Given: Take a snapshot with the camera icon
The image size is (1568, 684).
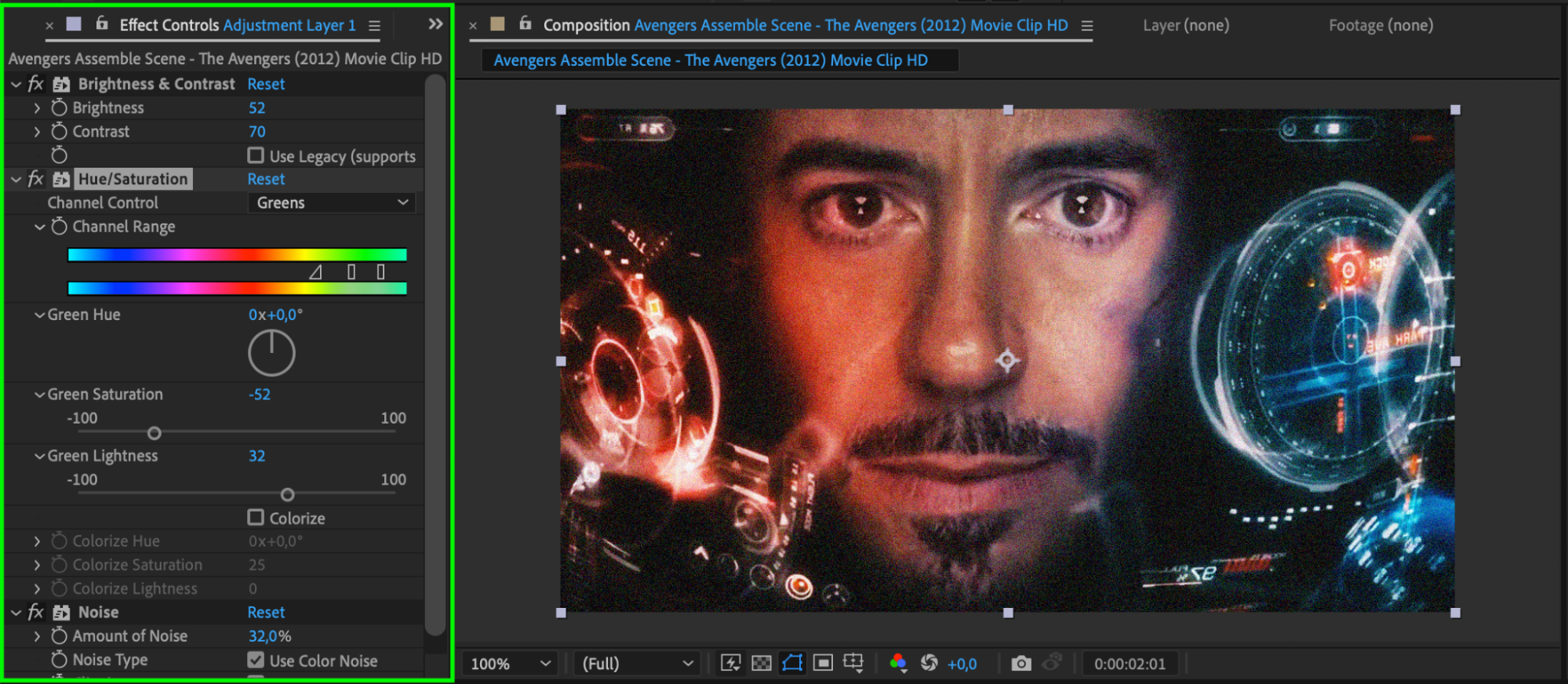Looking at the screenshot, I should 1020,664.
